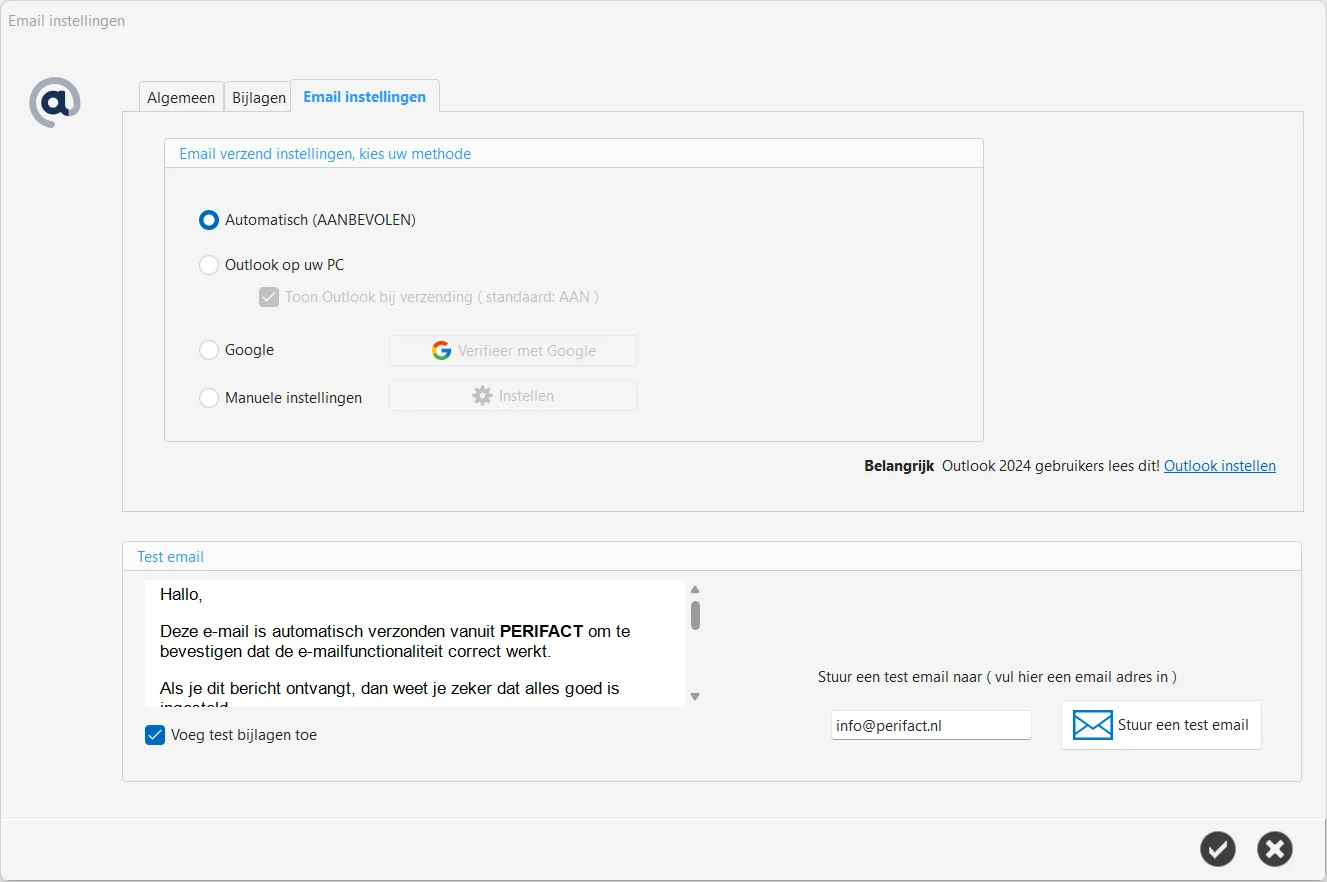Image resolution: width=1327 pixels, height=882 pixels.
Task: Confirm settings with the checkmark icon
Action: [1217, 849]
